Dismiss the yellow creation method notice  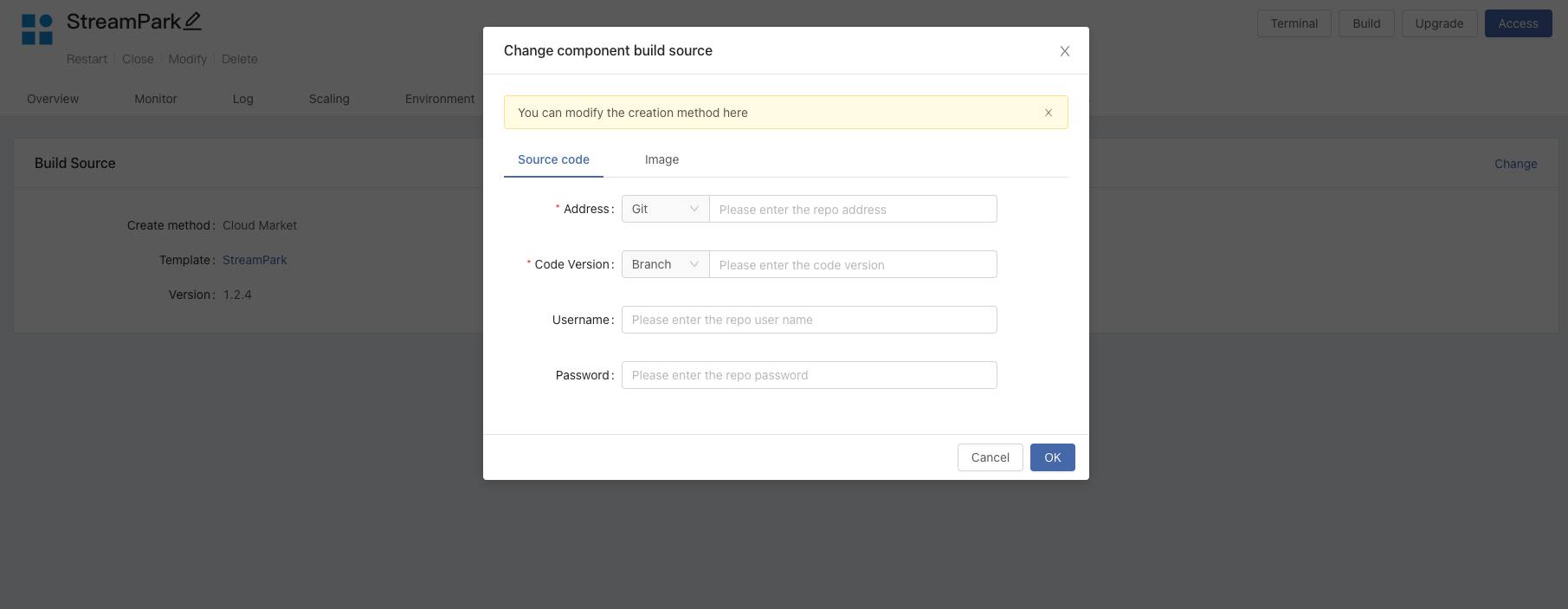click(1048, 113)
